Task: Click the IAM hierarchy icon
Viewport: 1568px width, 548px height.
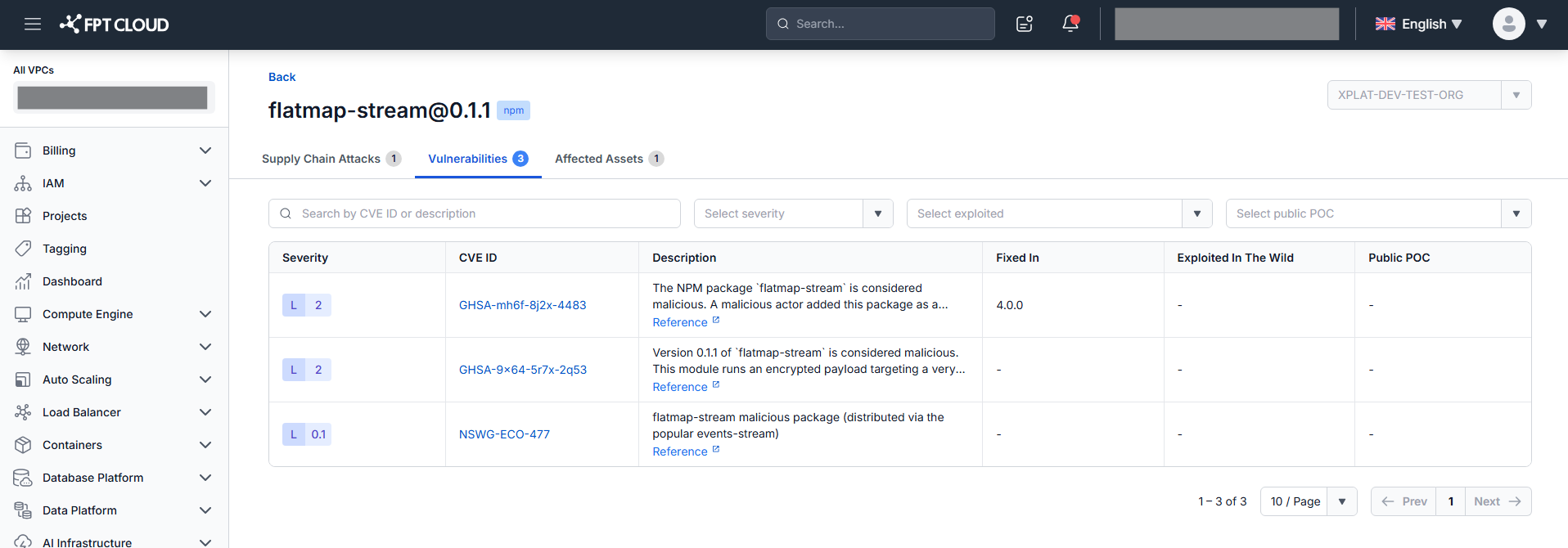Action: pos(23,183)
